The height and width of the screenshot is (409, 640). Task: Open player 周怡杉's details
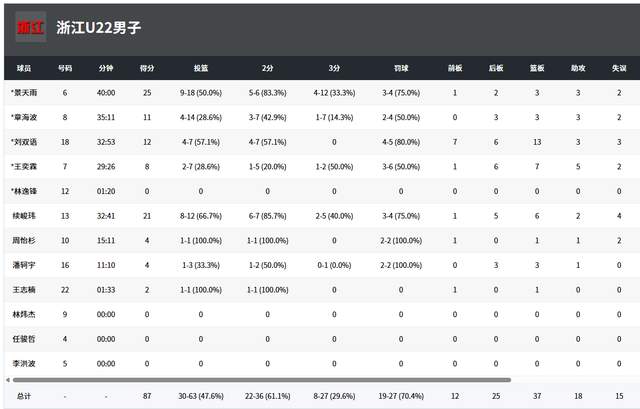(22, 240)
